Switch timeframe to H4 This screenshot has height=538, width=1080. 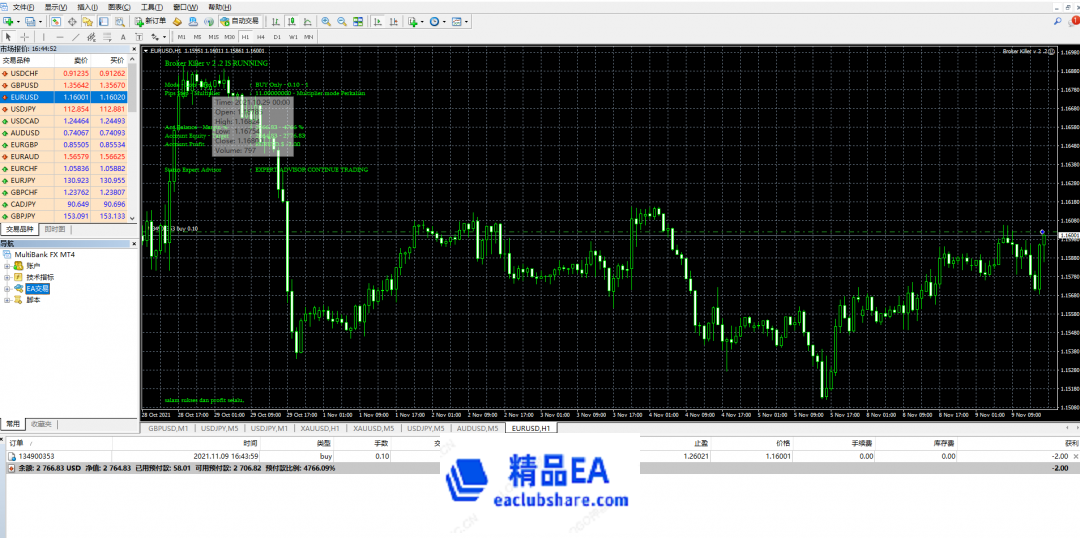pyautogui.click(x=260, y=37)
